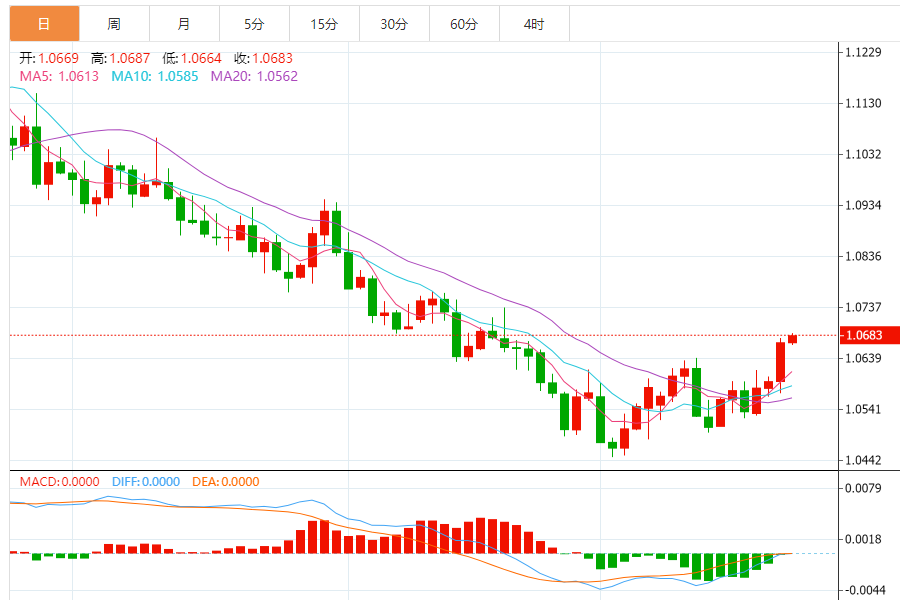Click the 1.1130 price axis label
Image resolution: width=900 pixels, height=600 pixels.
click(863, 103)
